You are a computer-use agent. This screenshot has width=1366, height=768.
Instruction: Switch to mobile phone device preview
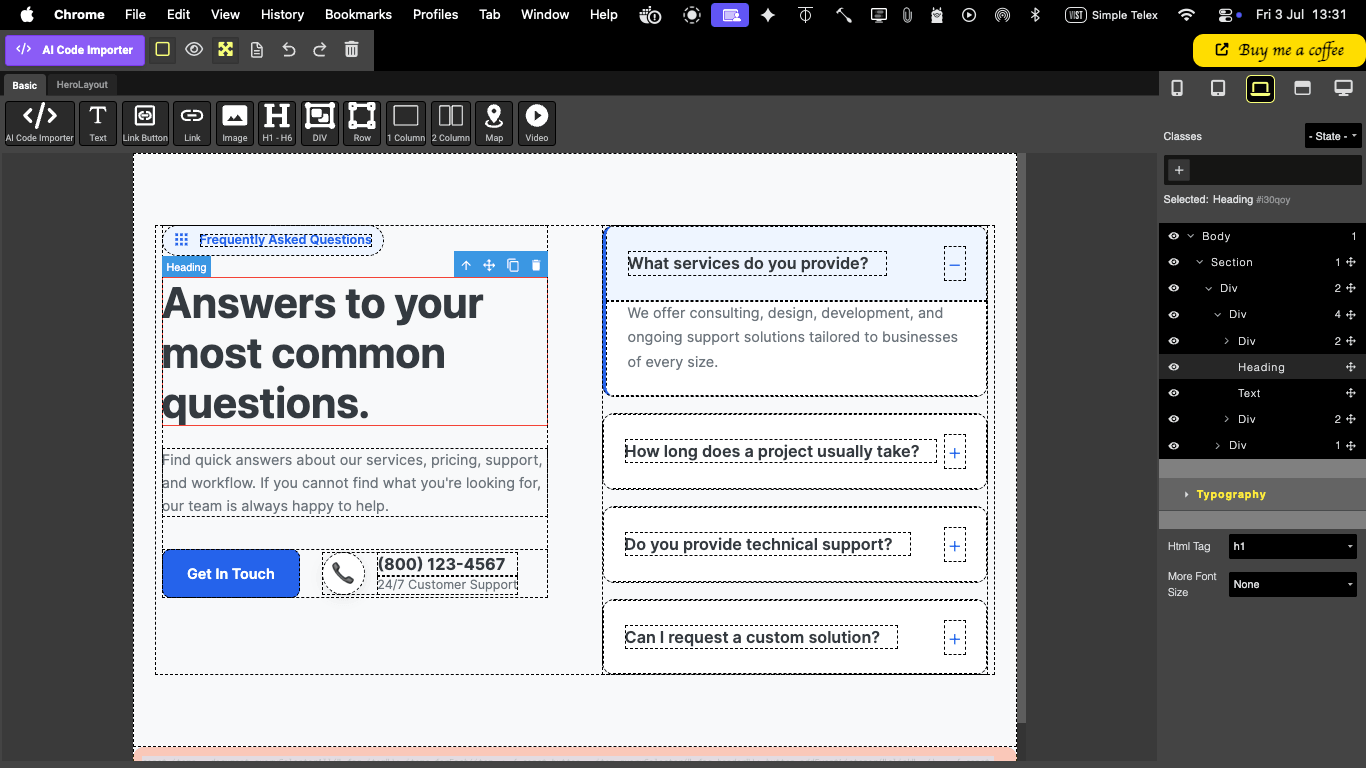coord(1177,88)
